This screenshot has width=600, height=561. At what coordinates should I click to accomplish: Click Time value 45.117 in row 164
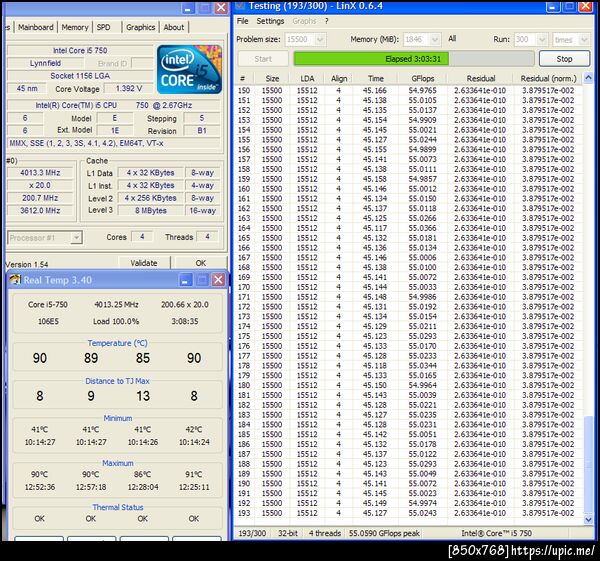pyautogui.click(x=375, y=228)
